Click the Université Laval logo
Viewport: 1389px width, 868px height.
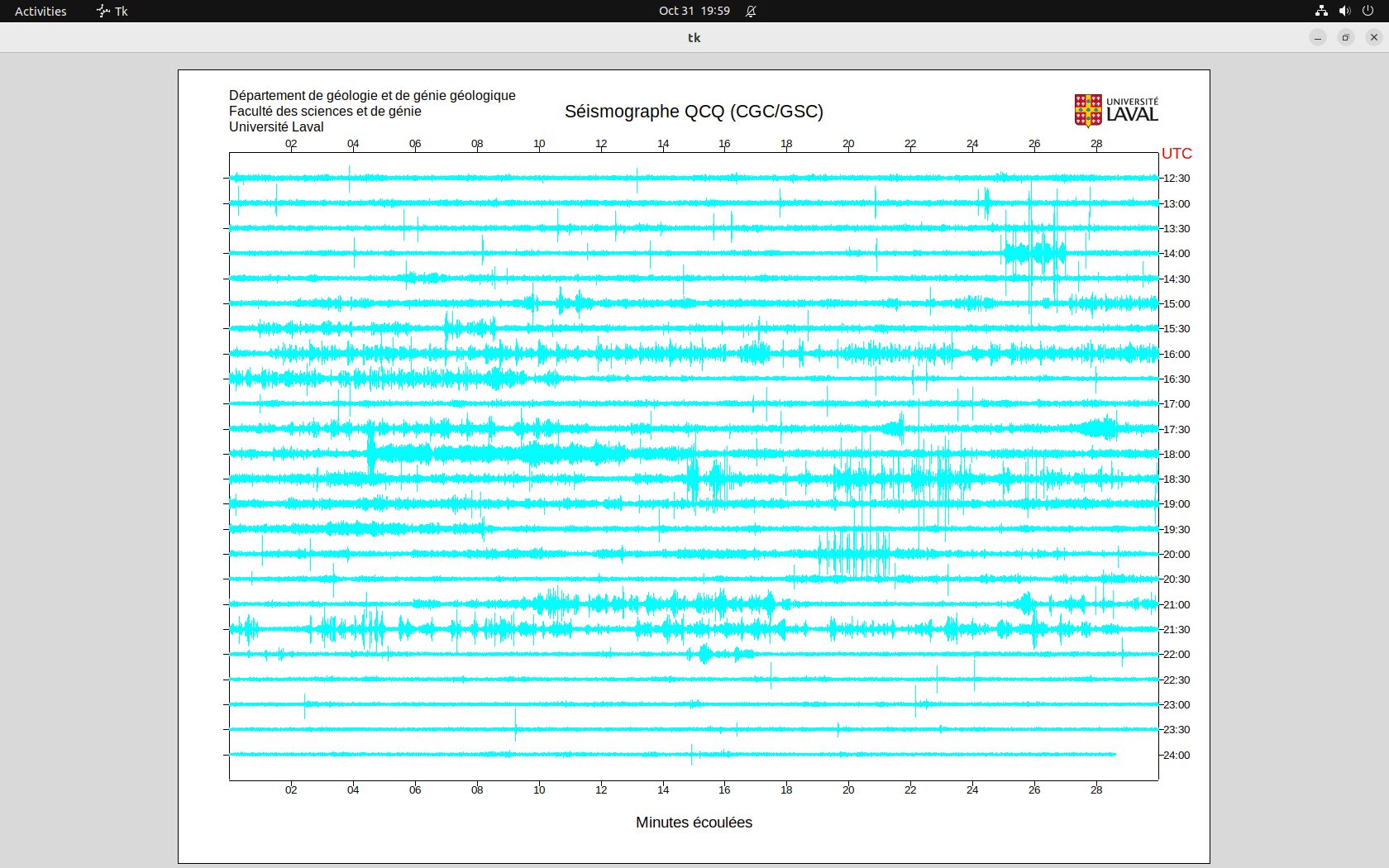pyautogui.click(x=1116, y=111)
